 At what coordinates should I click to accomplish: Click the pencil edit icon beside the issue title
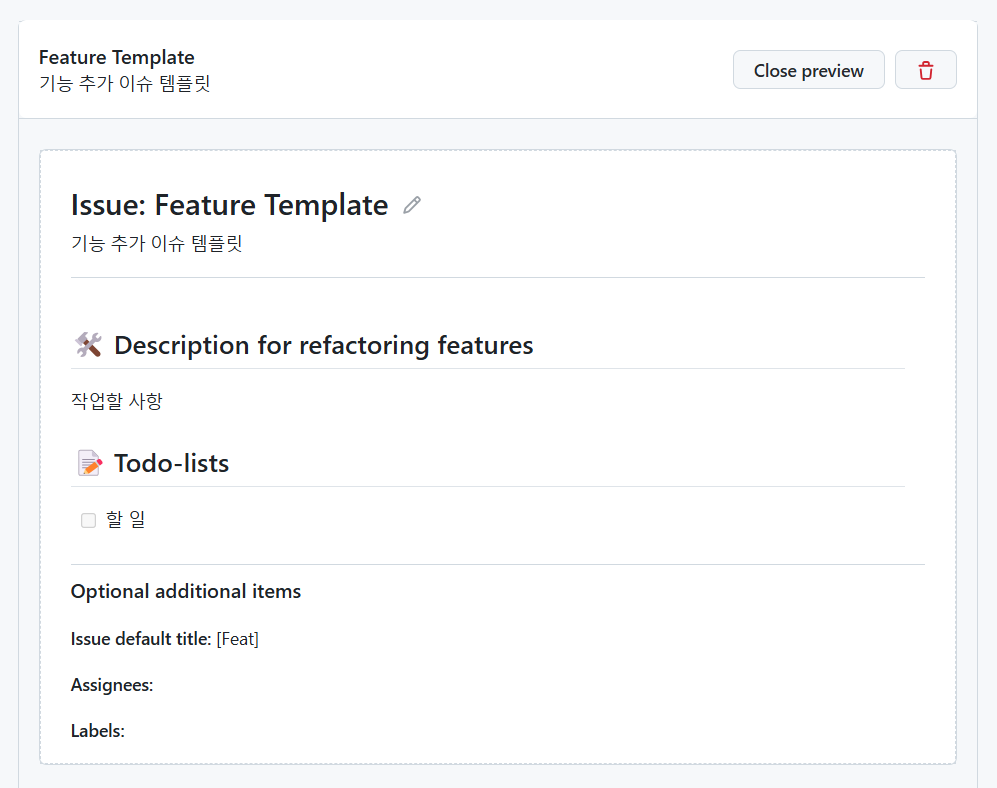click(x=412, y=205)
